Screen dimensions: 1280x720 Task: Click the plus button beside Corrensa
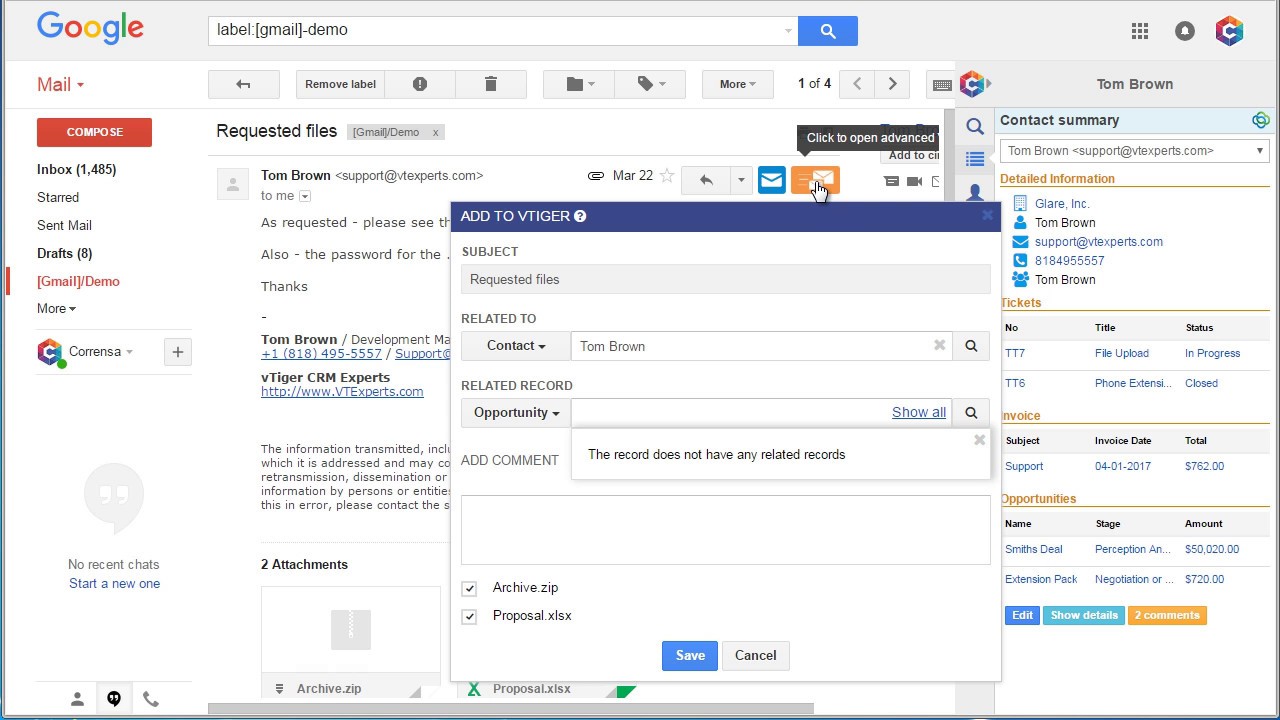click(178, 351)
